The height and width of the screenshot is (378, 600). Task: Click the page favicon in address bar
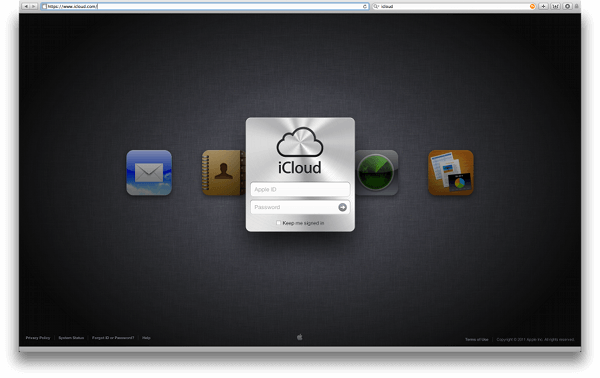click(x=44, y=6)
